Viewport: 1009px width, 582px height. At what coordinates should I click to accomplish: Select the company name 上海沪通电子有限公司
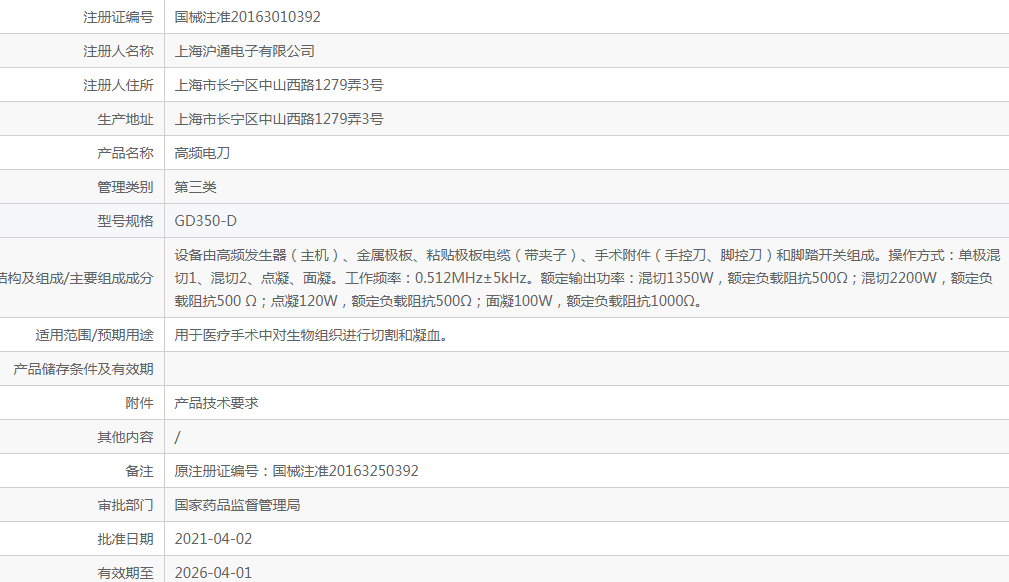(243, 50)
